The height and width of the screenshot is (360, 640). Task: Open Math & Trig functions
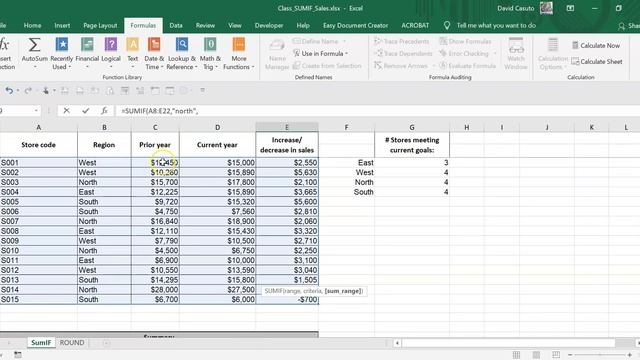click(210, 53)
